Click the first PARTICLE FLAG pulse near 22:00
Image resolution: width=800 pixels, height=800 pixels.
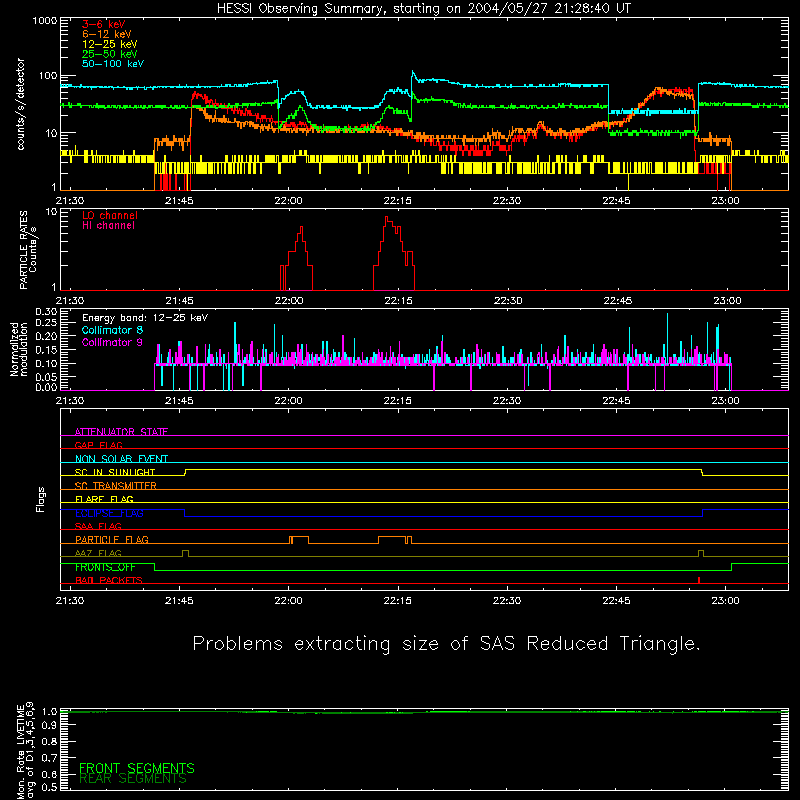click(299, 540)
